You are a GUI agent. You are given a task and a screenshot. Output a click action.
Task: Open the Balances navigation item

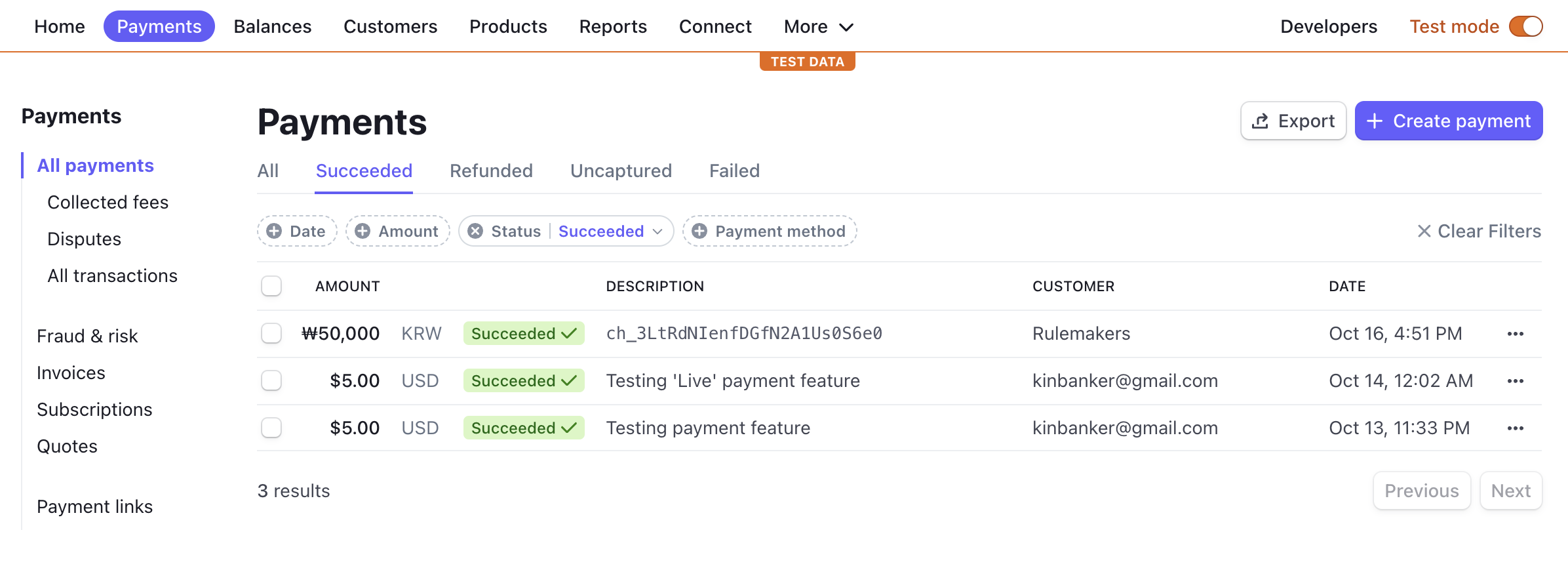coord(273,27)
